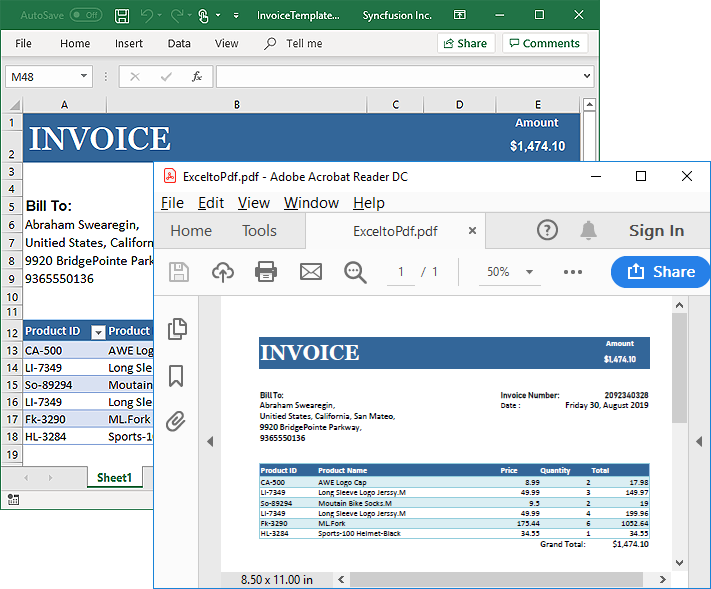Open the Window menu in Acrobat
Viewport: 711px width, 589px height.
click(x=311, y=203)
